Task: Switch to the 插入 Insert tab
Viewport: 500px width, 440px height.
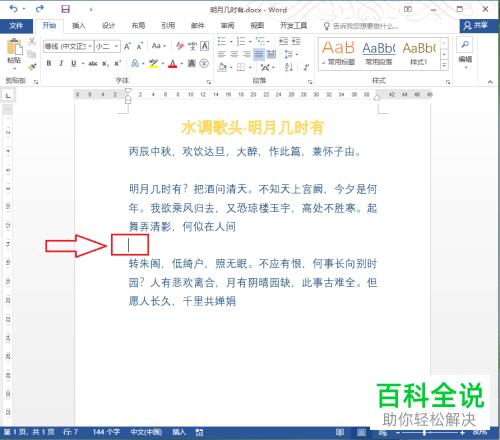Action: coord(79,26)
